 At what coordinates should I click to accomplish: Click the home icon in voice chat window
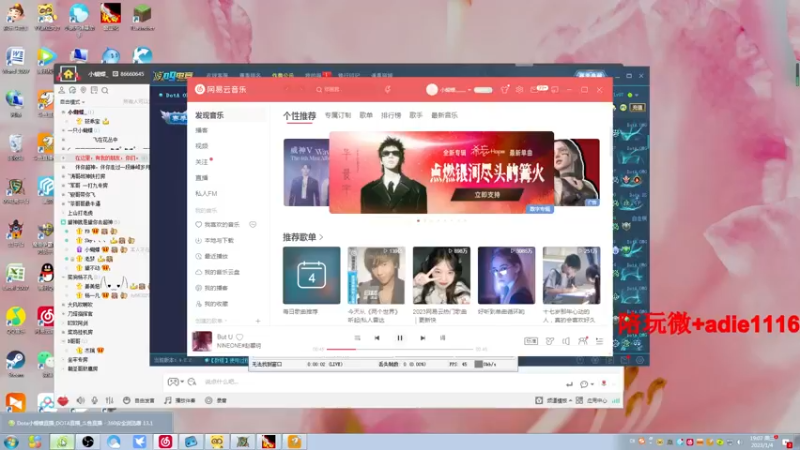68,74
